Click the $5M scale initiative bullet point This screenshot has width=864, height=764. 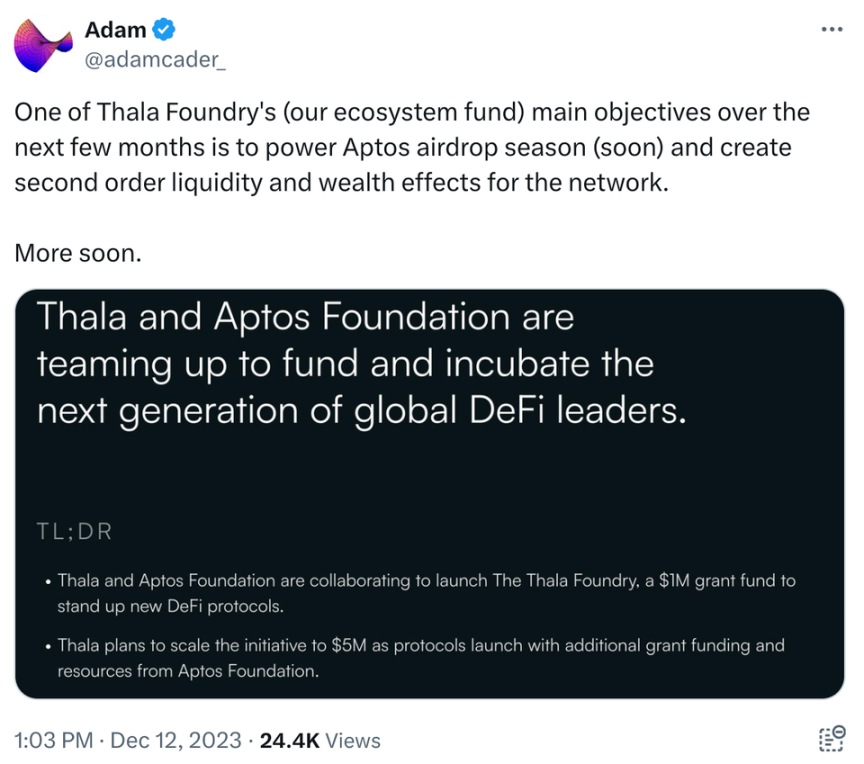(x=416, y=658)
